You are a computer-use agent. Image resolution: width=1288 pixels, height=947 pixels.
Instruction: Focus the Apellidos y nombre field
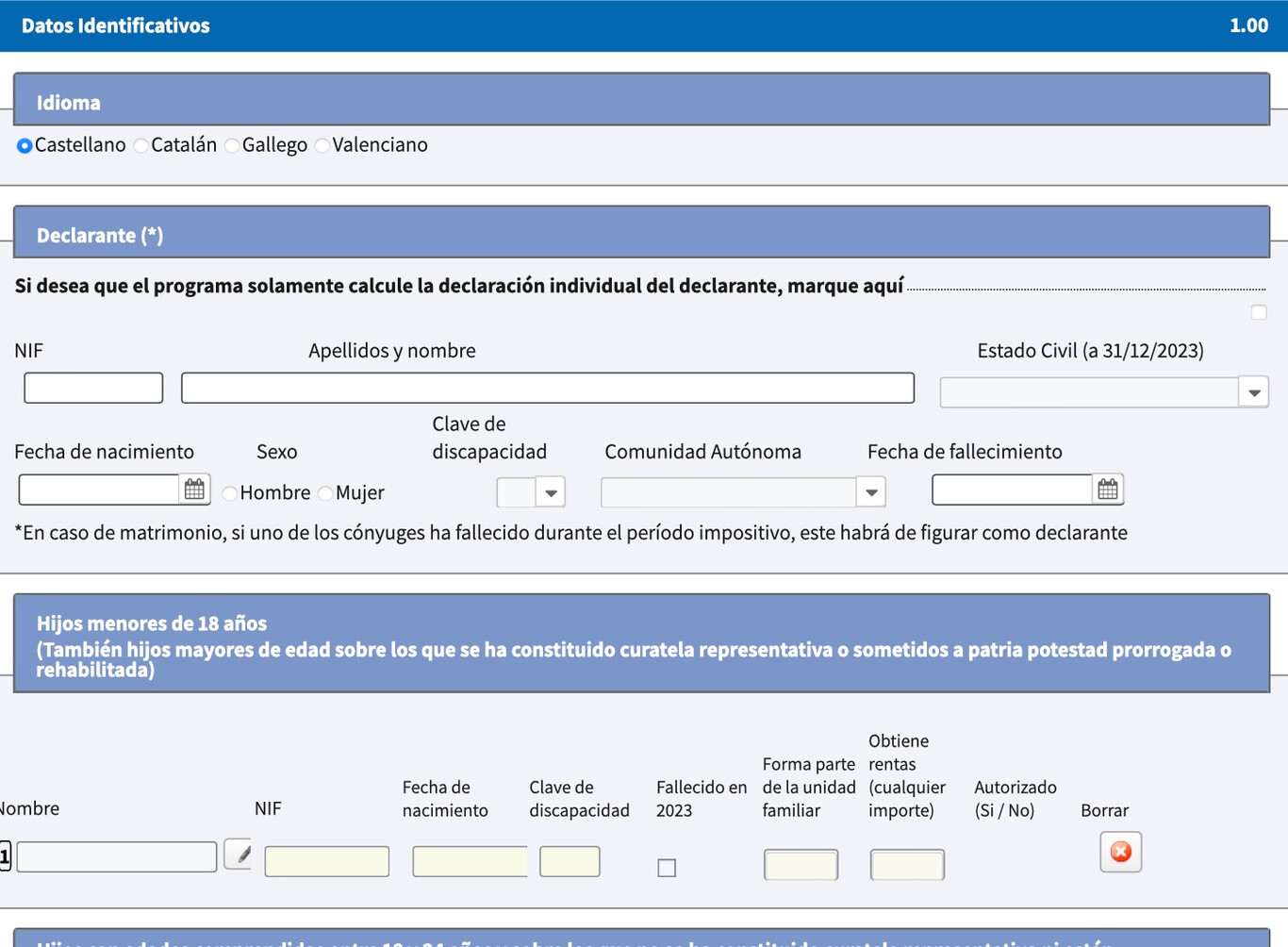pos(548,388)
